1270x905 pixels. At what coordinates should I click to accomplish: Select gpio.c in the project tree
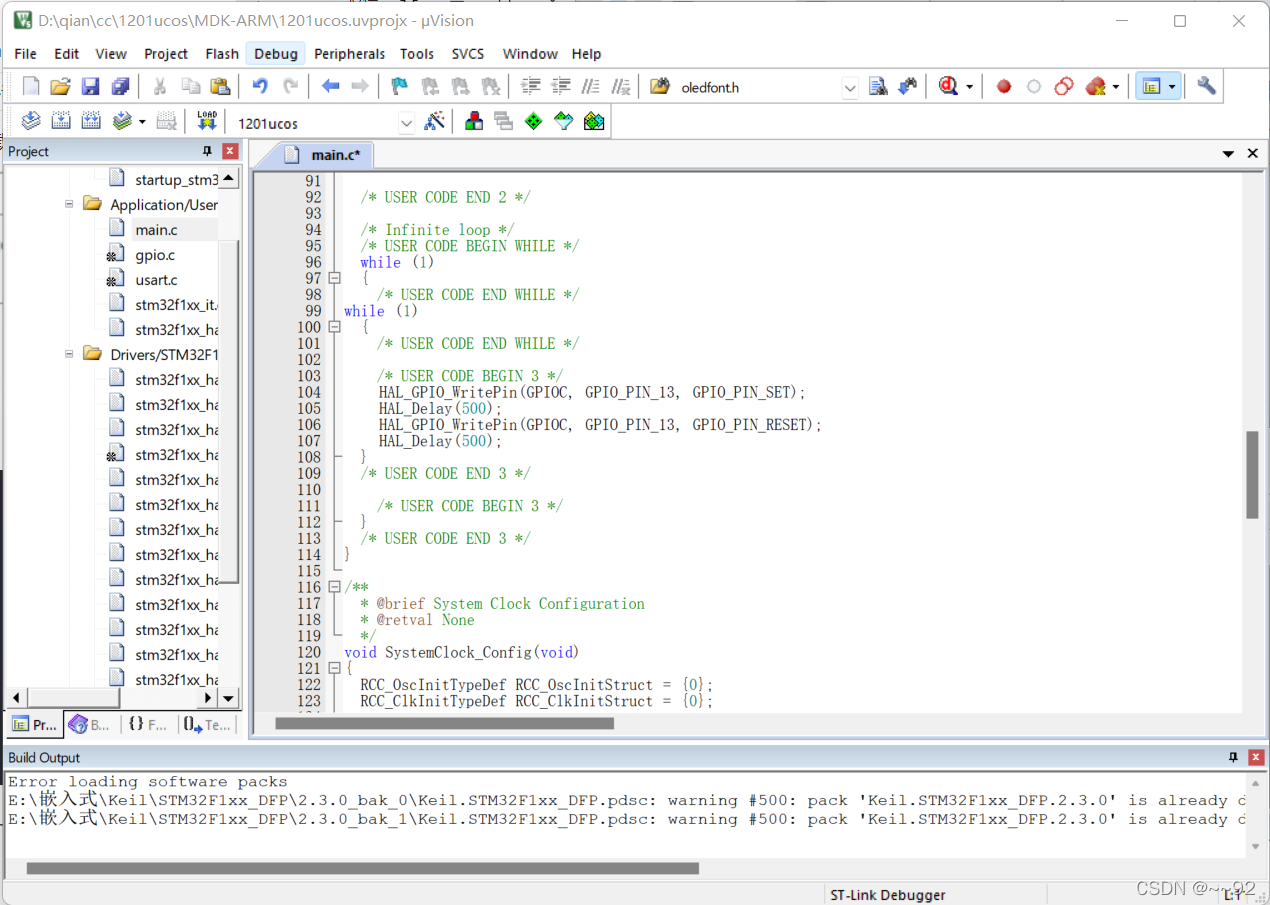(x=155, y=255)
